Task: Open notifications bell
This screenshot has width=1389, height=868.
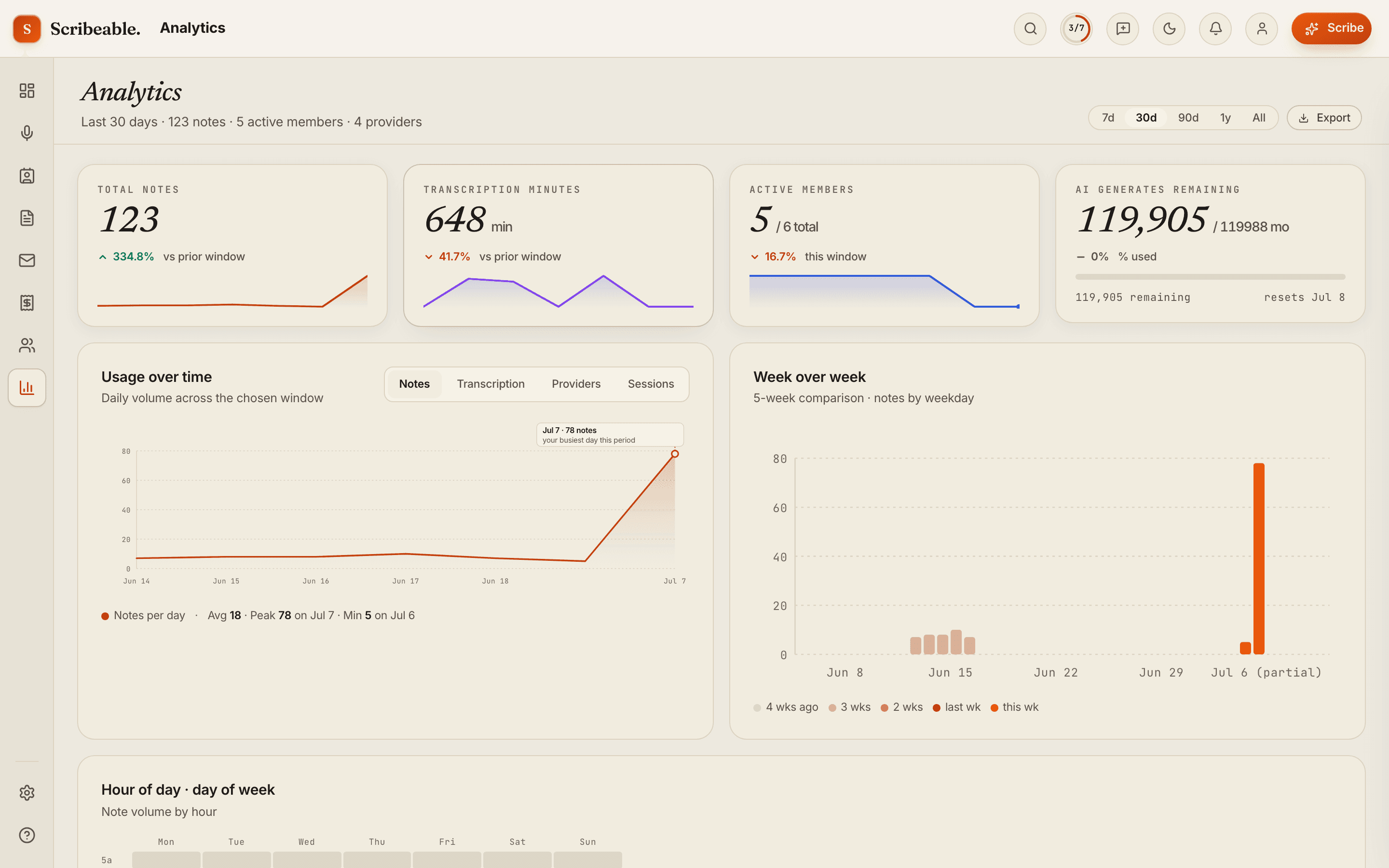Action: [x=1215, y=29]
